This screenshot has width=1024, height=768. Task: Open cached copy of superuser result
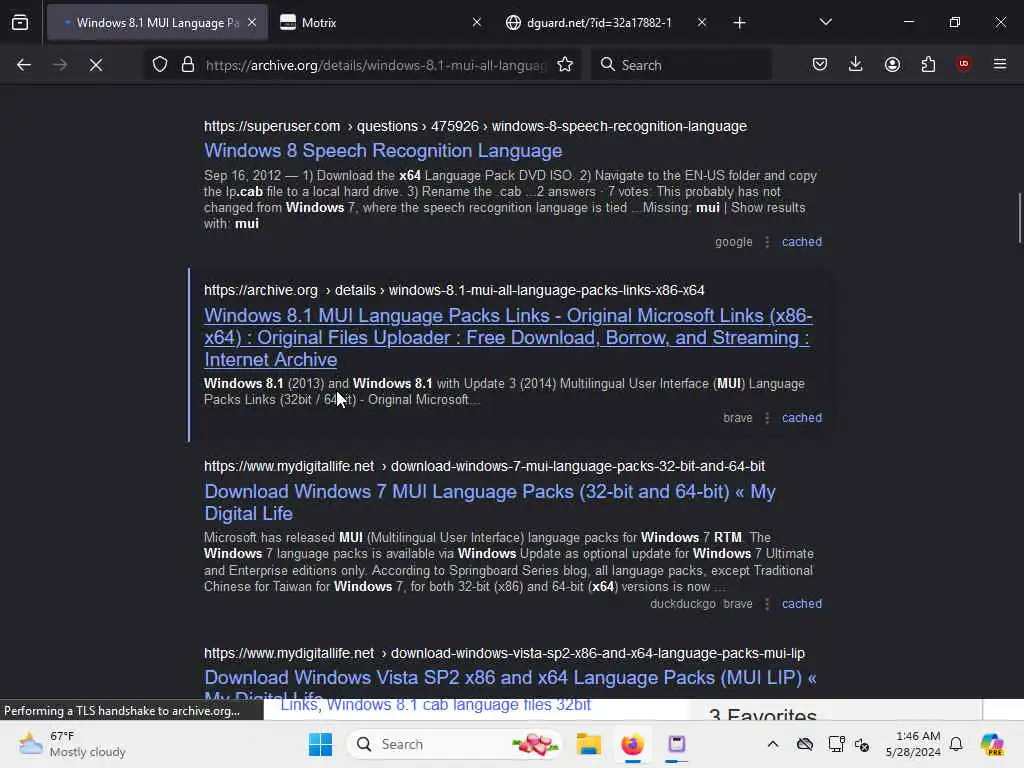802,242
